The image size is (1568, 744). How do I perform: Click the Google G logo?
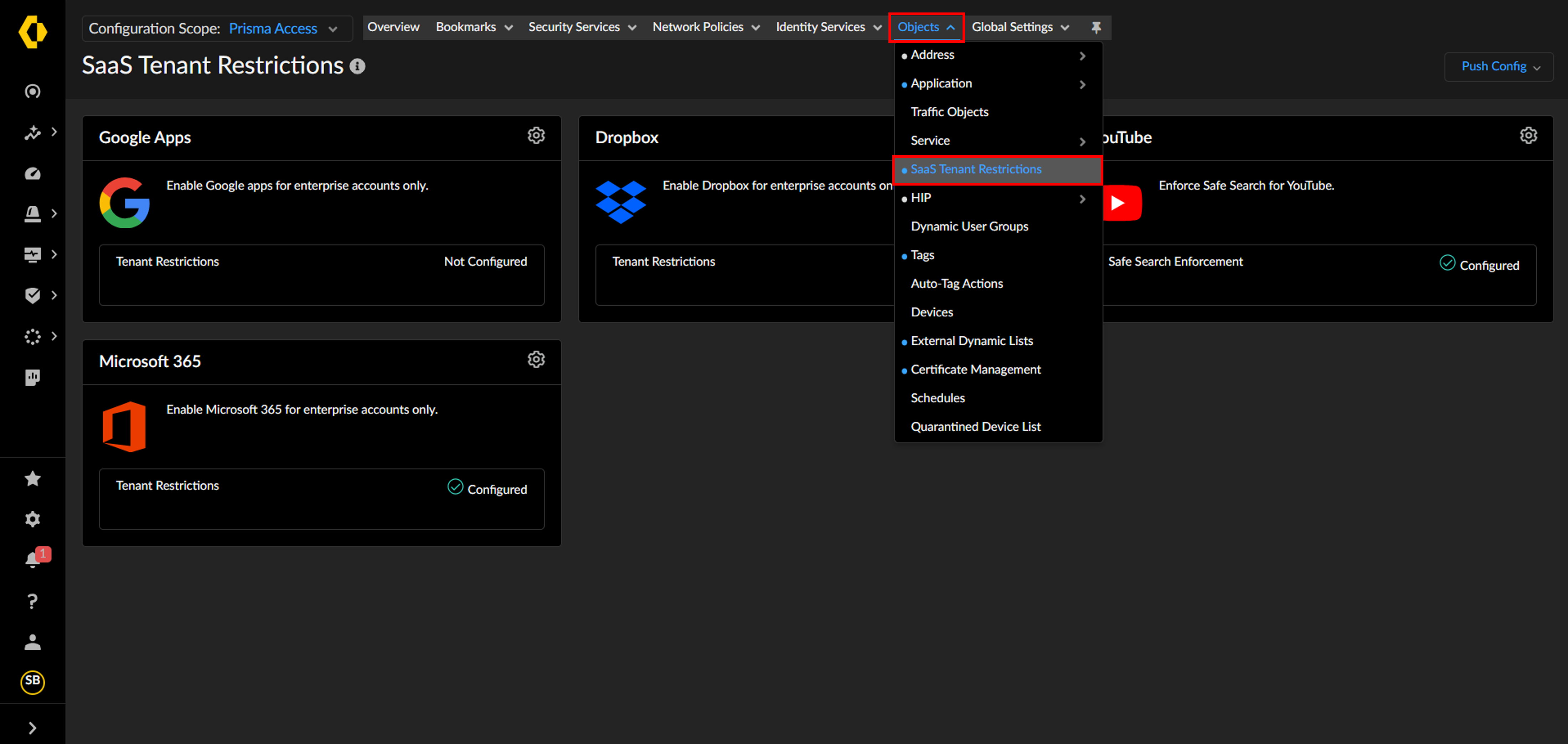pos(125,203)
